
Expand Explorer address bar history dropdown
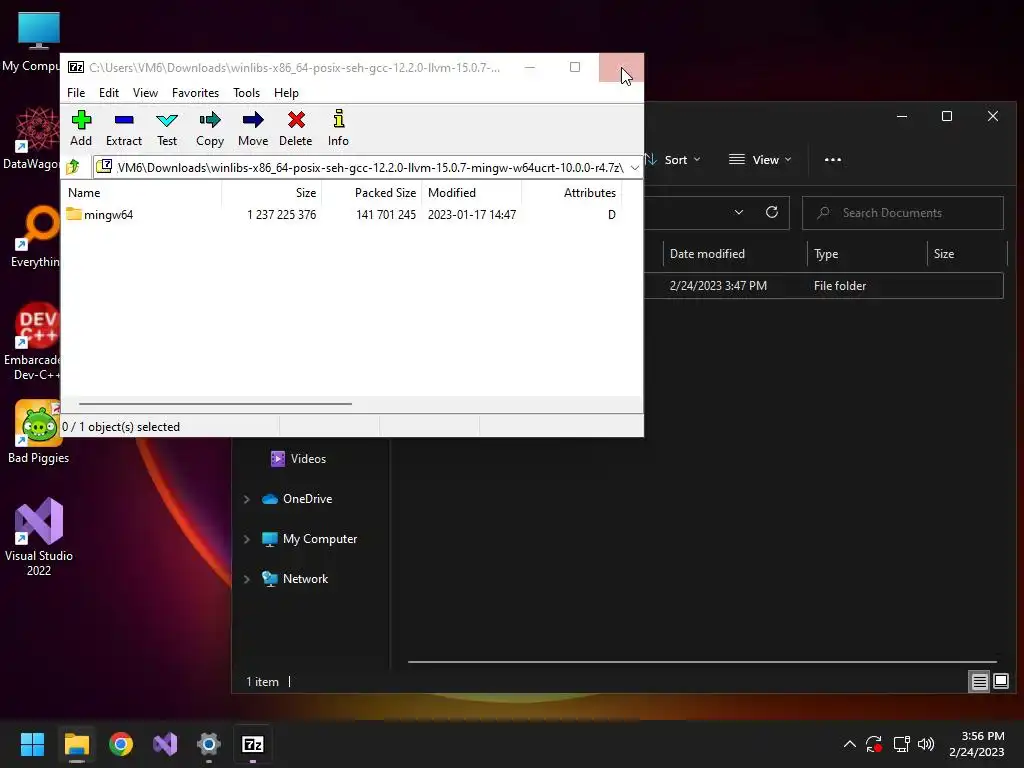point(739,212)
